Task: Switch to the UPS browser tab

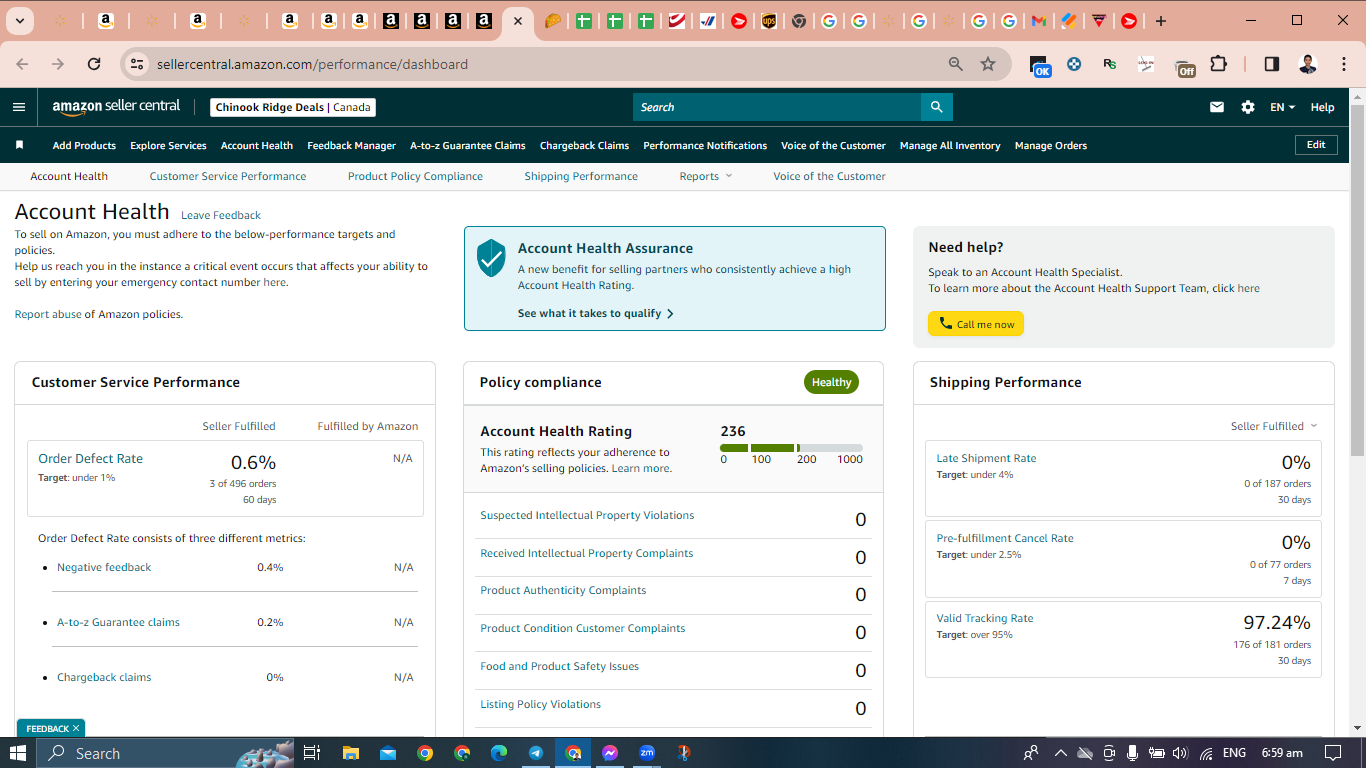Action: [768, 21]
